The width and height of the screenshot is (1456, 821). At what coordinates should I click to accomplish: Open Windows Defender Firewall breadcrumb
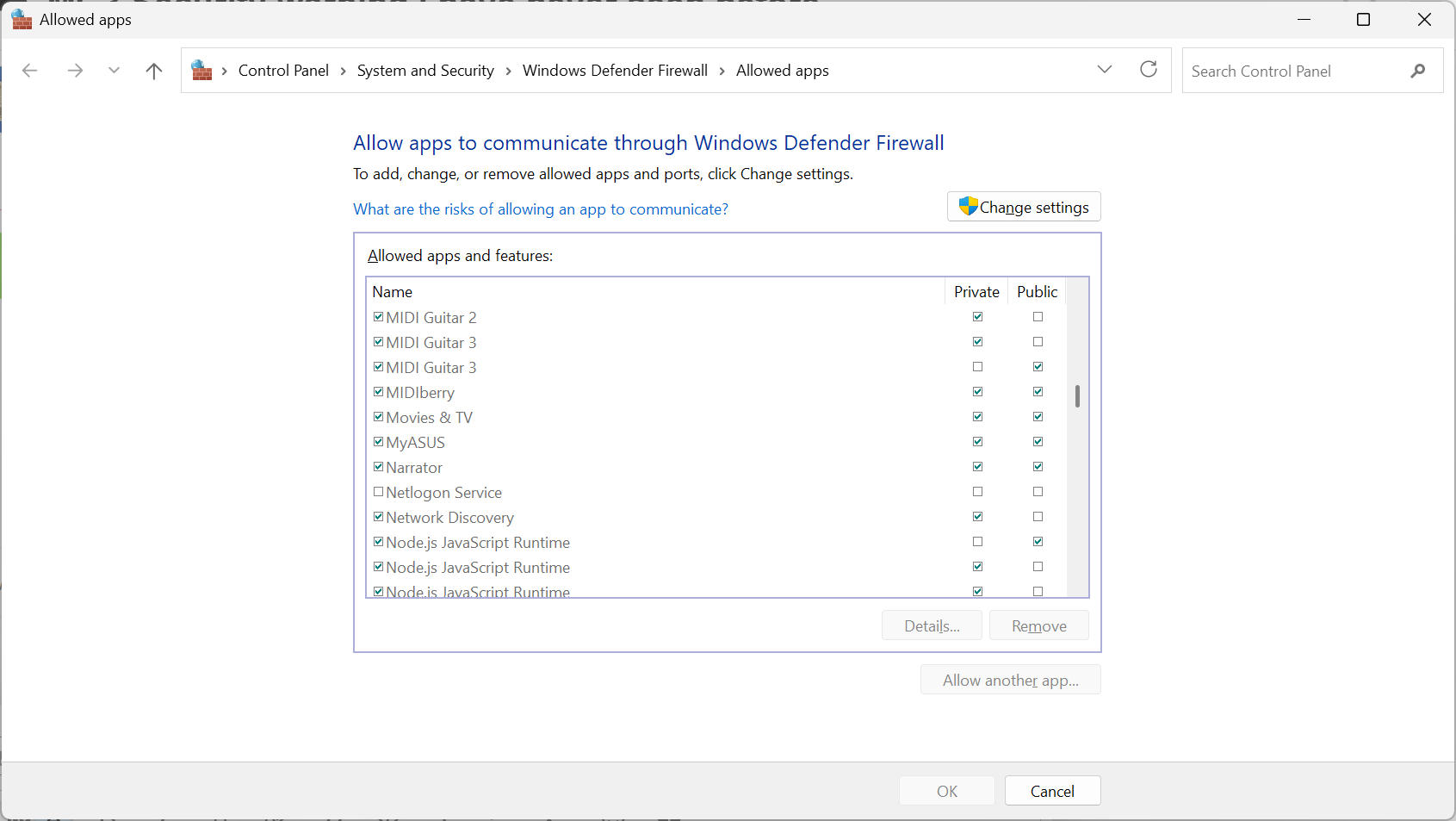click(615, 71)
